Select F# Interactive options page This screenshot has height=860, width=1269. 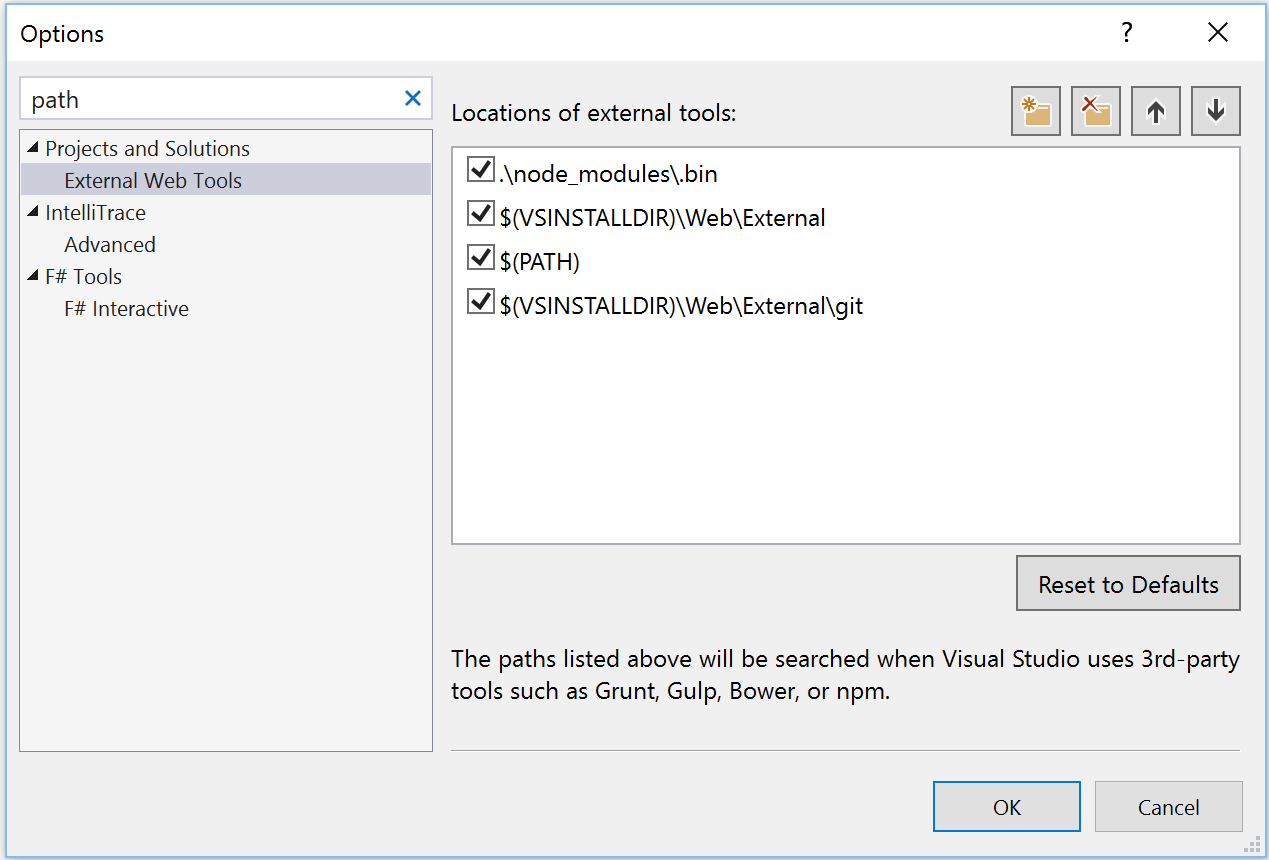[x=126, y=309]
